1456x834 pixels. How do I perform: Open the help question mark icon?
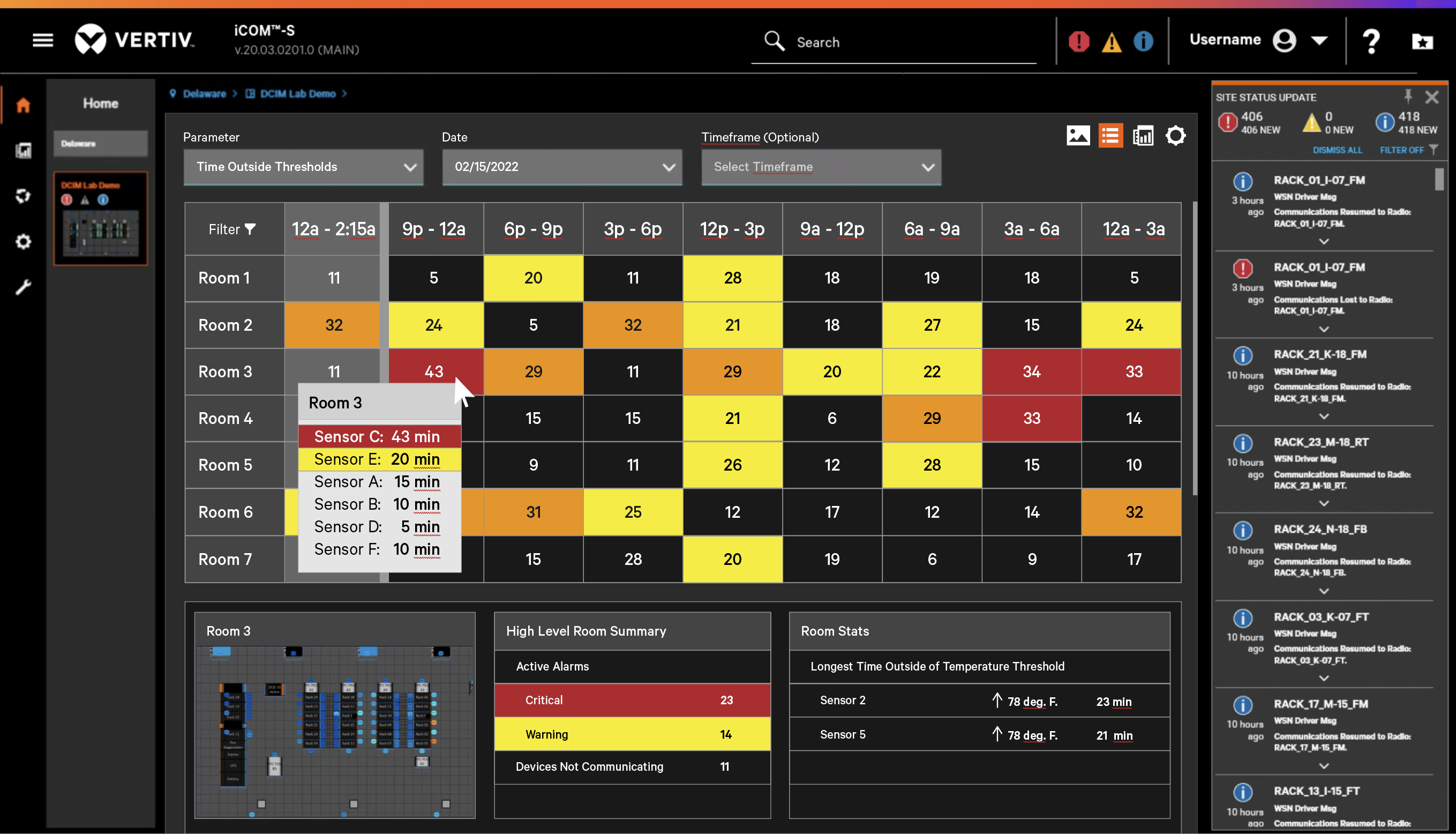1371,41
